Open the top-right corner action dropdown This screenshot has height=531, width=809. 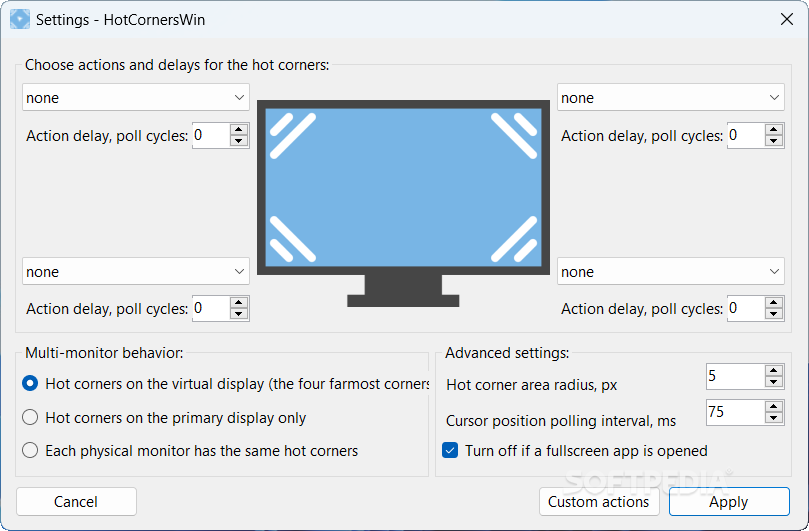point(671,98)
